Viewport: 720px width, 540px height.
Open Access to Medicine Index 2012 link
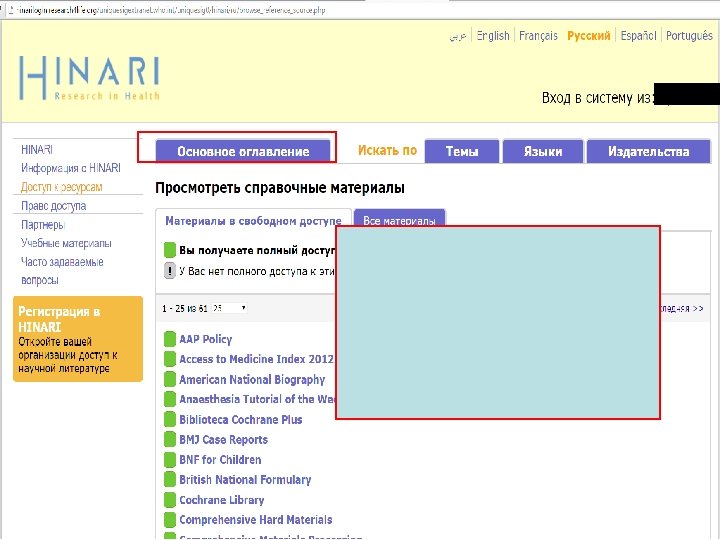pos(256,359)
